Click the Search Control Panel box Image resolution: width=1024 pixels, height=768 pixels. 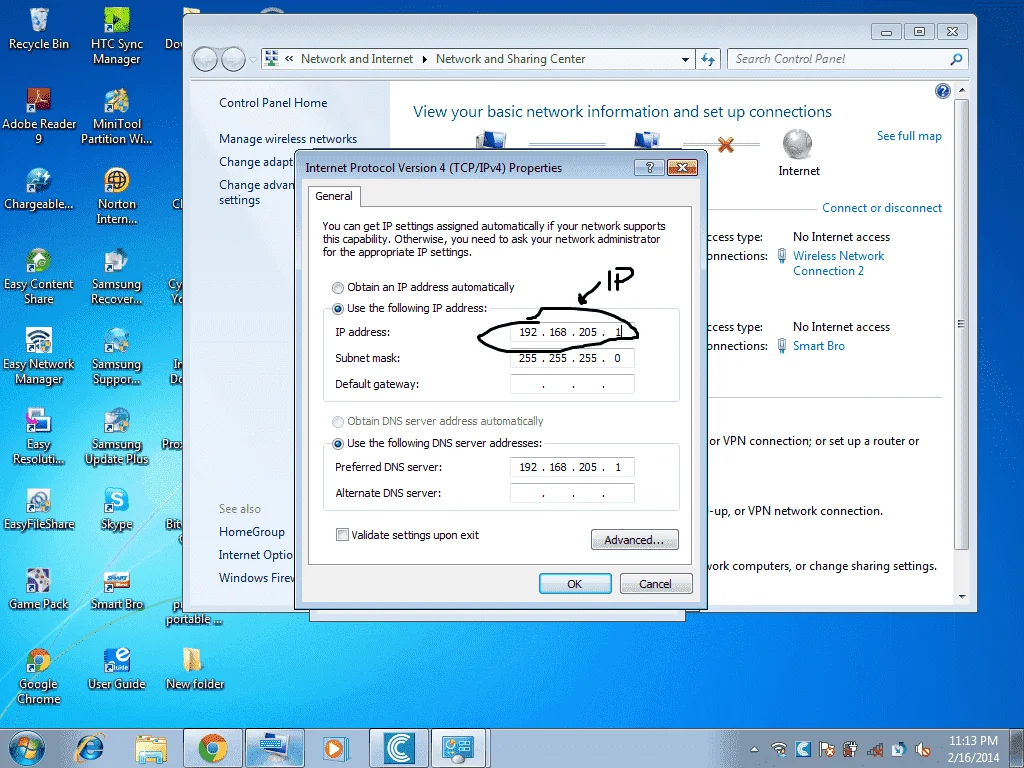[847, 59]
